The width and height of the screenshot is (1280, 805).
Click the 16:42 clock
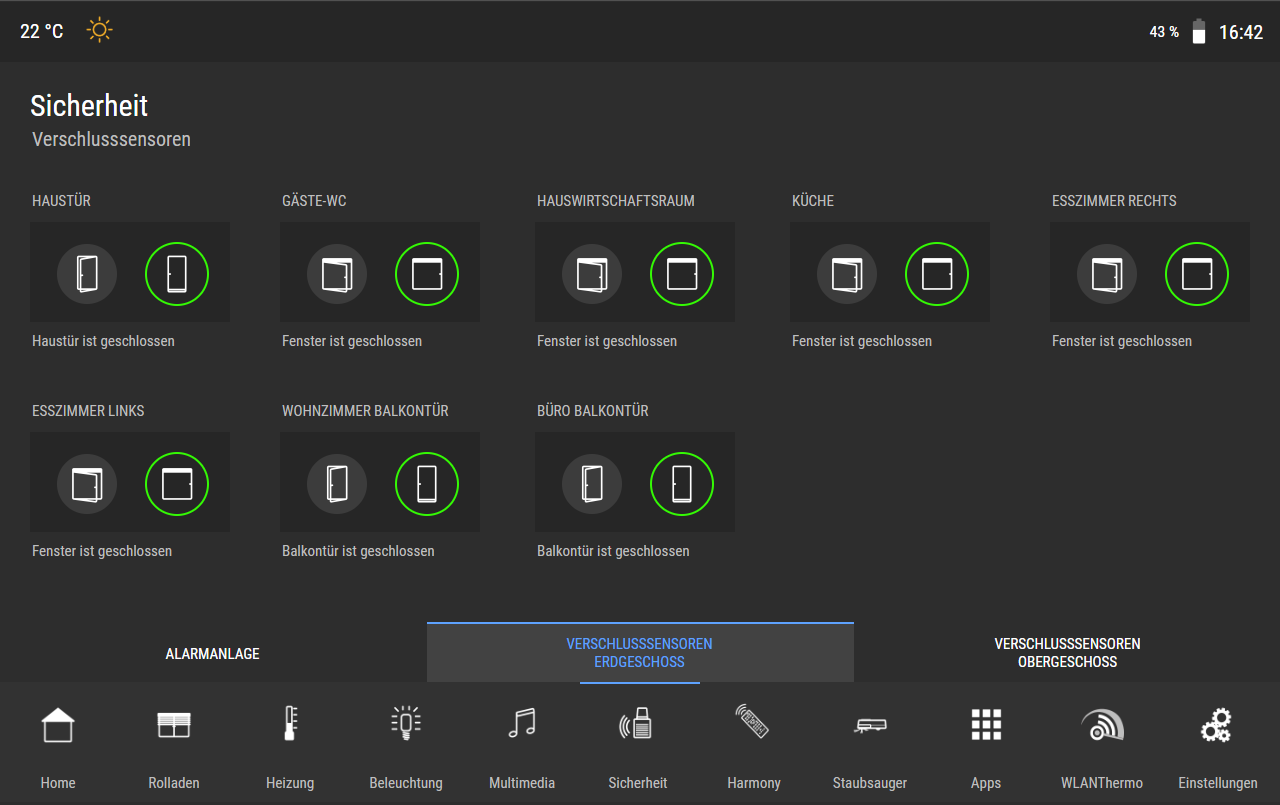click(1241, 32)
